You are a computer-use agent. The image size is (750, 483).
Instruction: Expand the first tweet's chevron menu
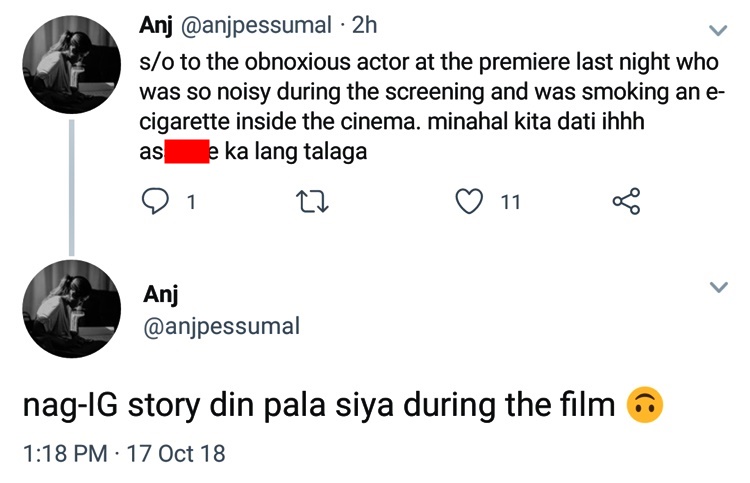[x=718, y=29]
